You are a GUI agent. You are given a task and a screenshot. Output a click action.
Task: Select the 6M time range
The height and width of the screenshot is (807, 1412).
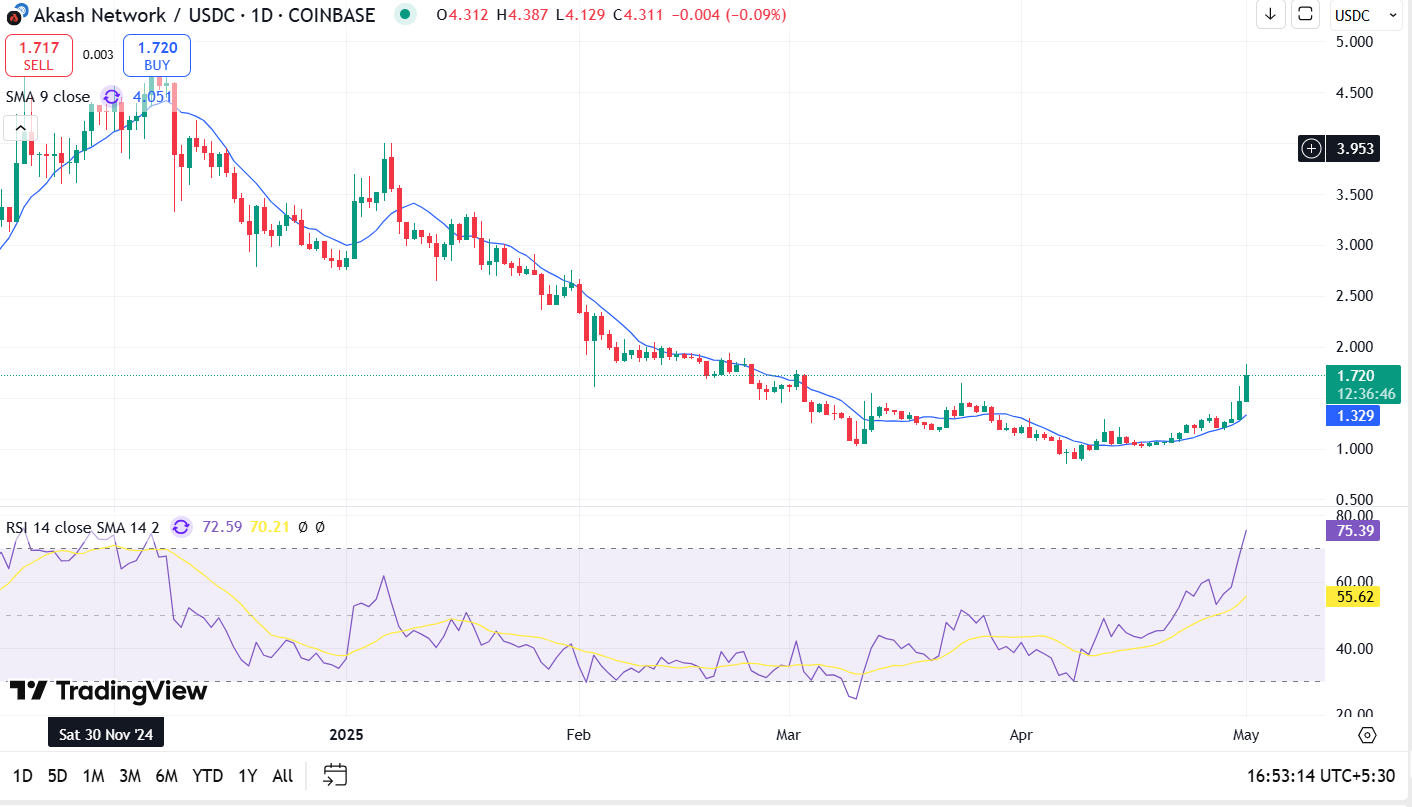tap(166, 775)
